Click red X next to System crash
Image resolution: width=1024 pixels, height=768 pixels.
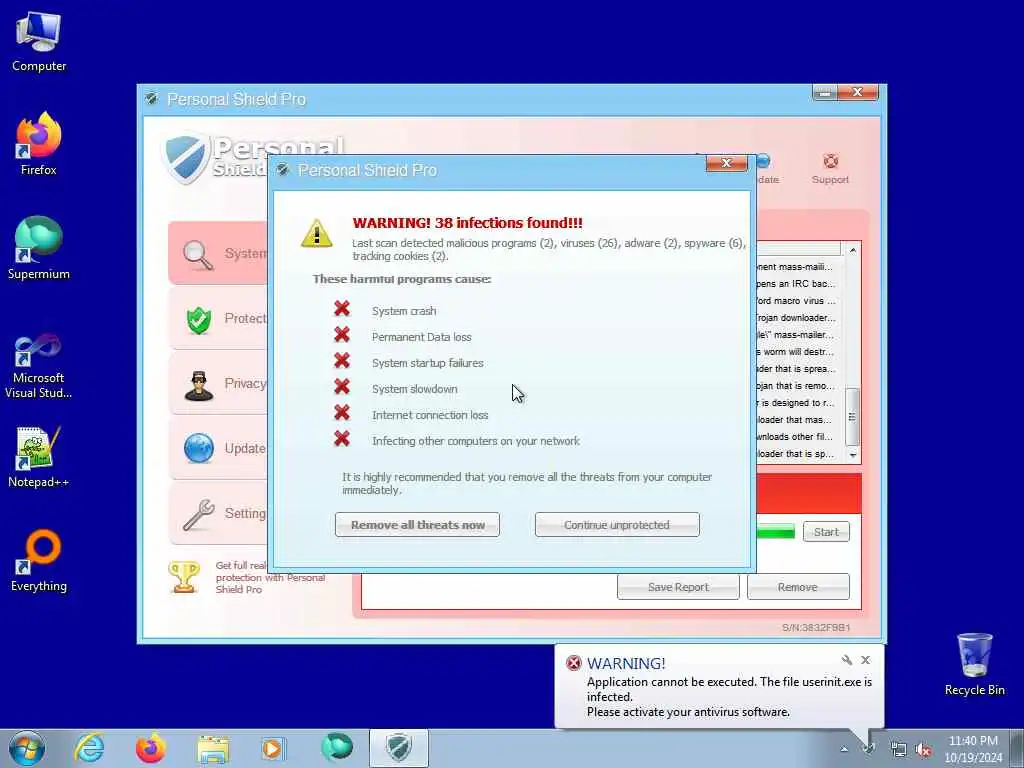click(342, 308)
